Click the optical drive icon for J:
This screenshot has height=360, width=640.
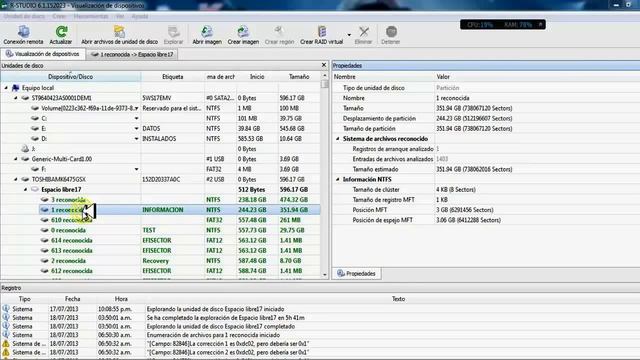(25, 149)
